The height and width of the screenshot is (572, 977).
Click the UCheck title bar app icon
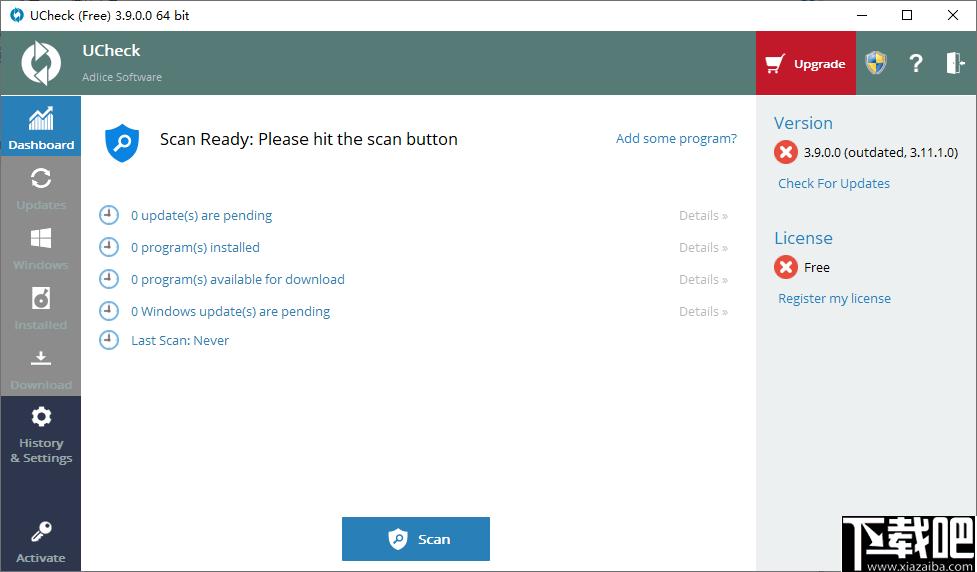[17, 16]
